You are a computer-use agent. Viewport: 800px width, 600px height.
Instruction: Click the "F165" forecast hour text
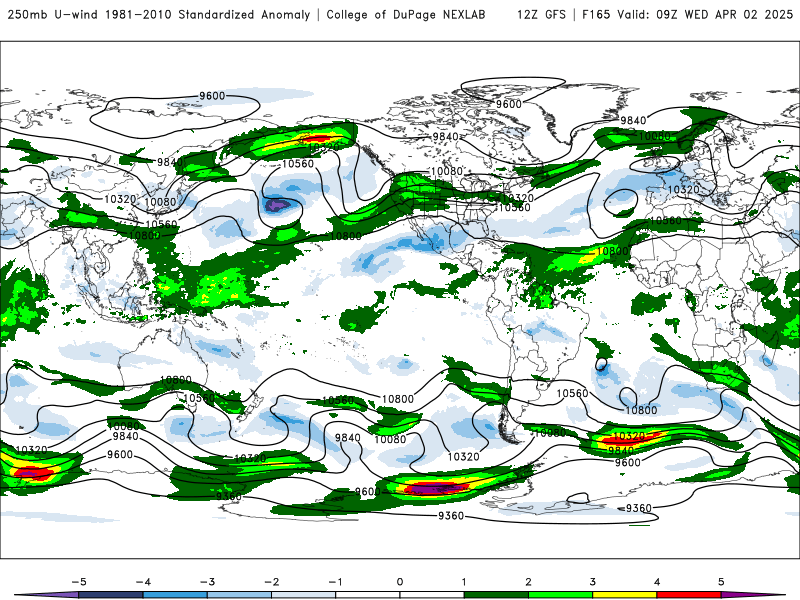(596, 15)
